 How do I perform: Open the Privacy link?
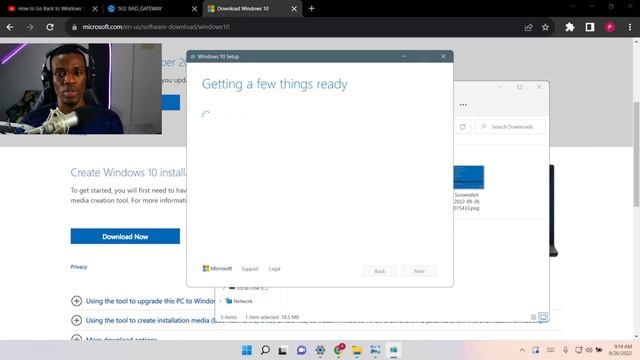pos(79,267)
